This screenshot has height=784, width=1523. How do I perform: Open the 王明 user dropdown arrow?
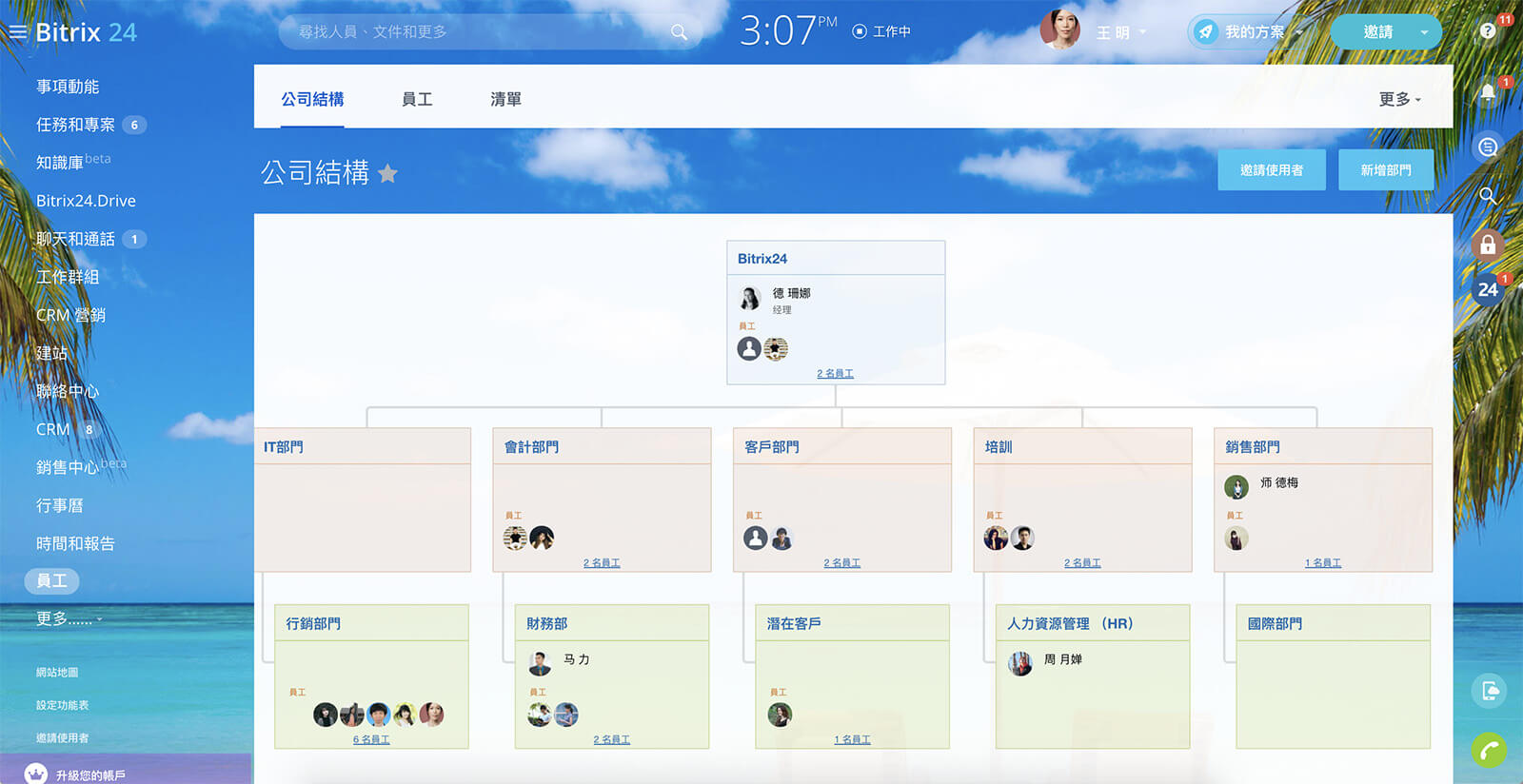1143,32
